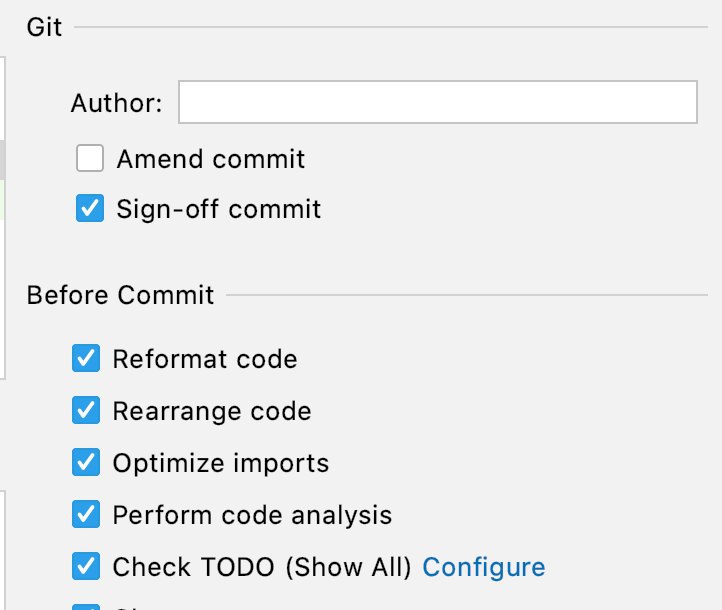The image size is (722, 610).
Task: Click the Author text field
Action: [437, 102]
